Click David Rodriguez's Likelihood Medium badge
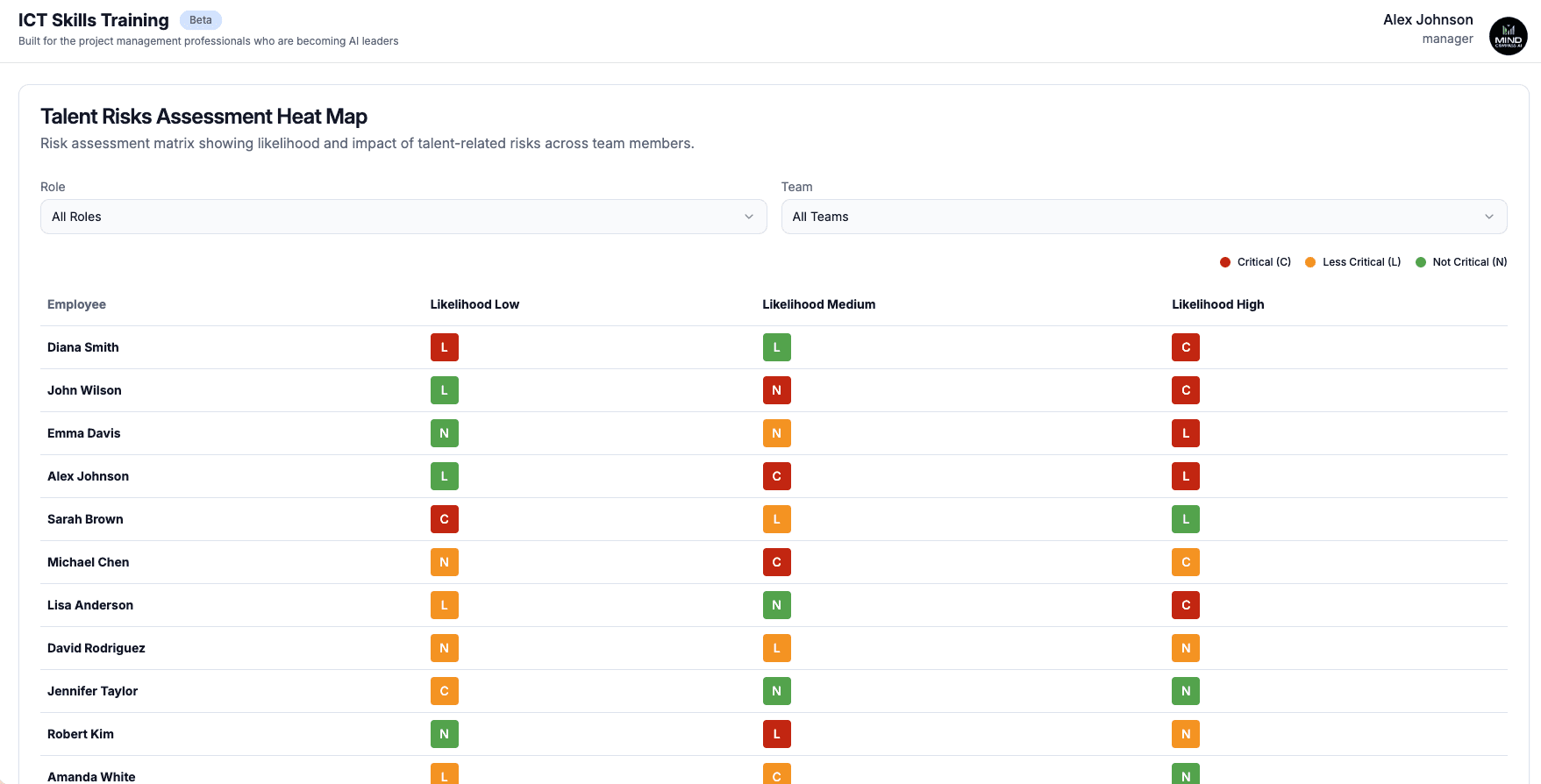The image size is (1541, 784). click(x=777, y=648)
